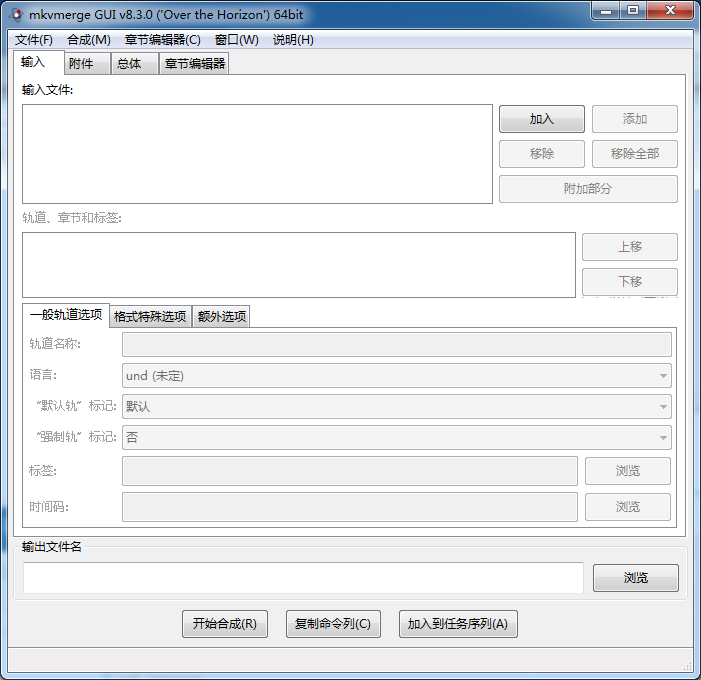Image resolution: width=701 pixels, height=680 pixels.
Task: Expand the "强制轨" 标记 dropdown
Action: [396, 438]
